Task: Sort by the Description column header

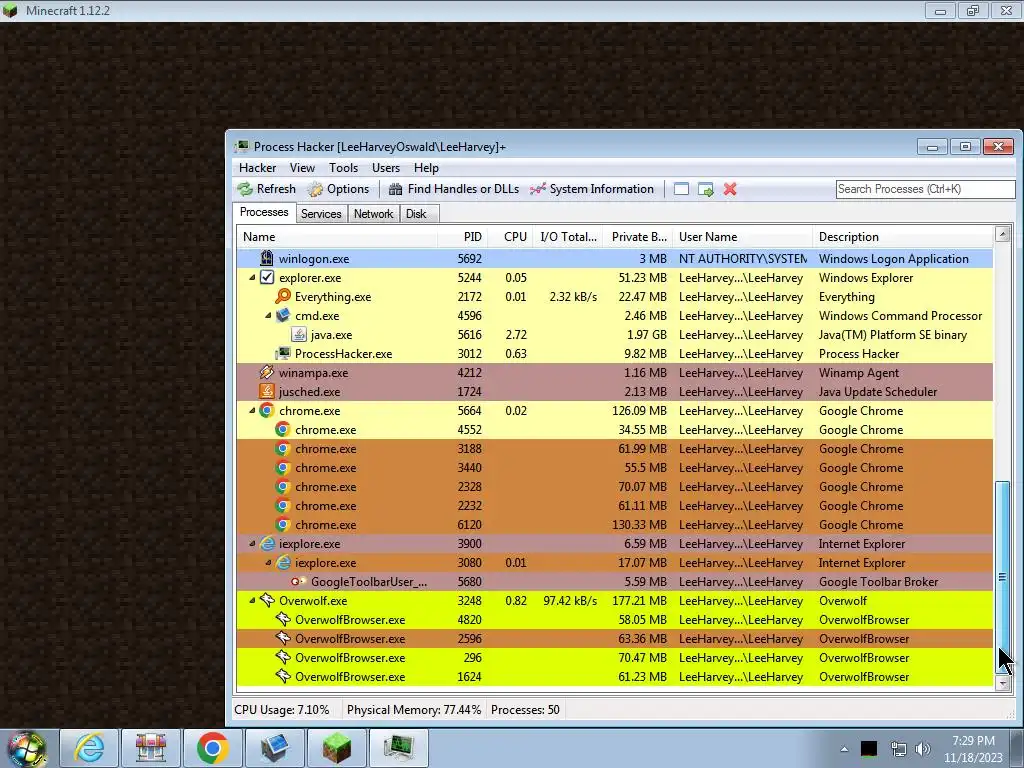Action: point(903,237)
